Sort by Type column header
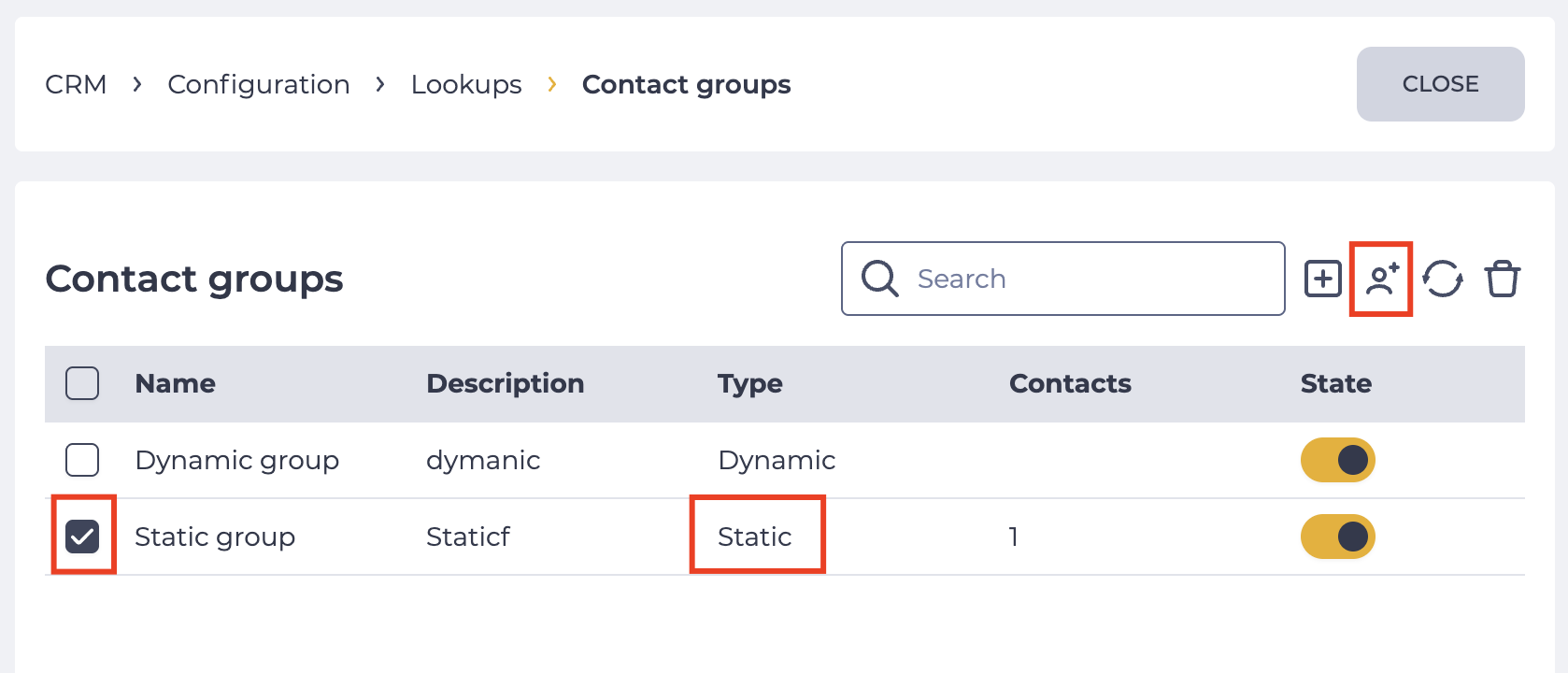 [x=750, y=383]
